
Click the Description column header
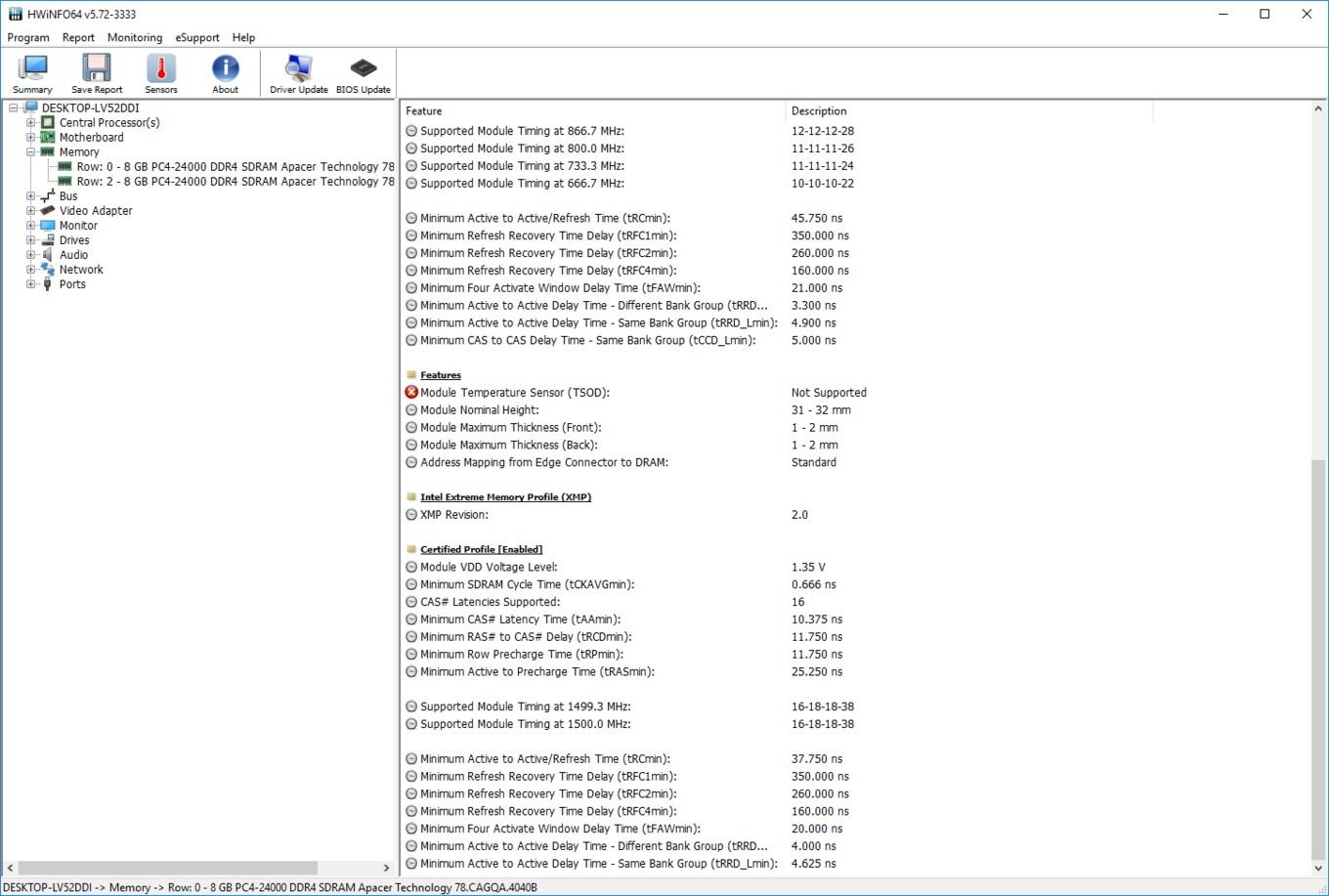[969, 110]
